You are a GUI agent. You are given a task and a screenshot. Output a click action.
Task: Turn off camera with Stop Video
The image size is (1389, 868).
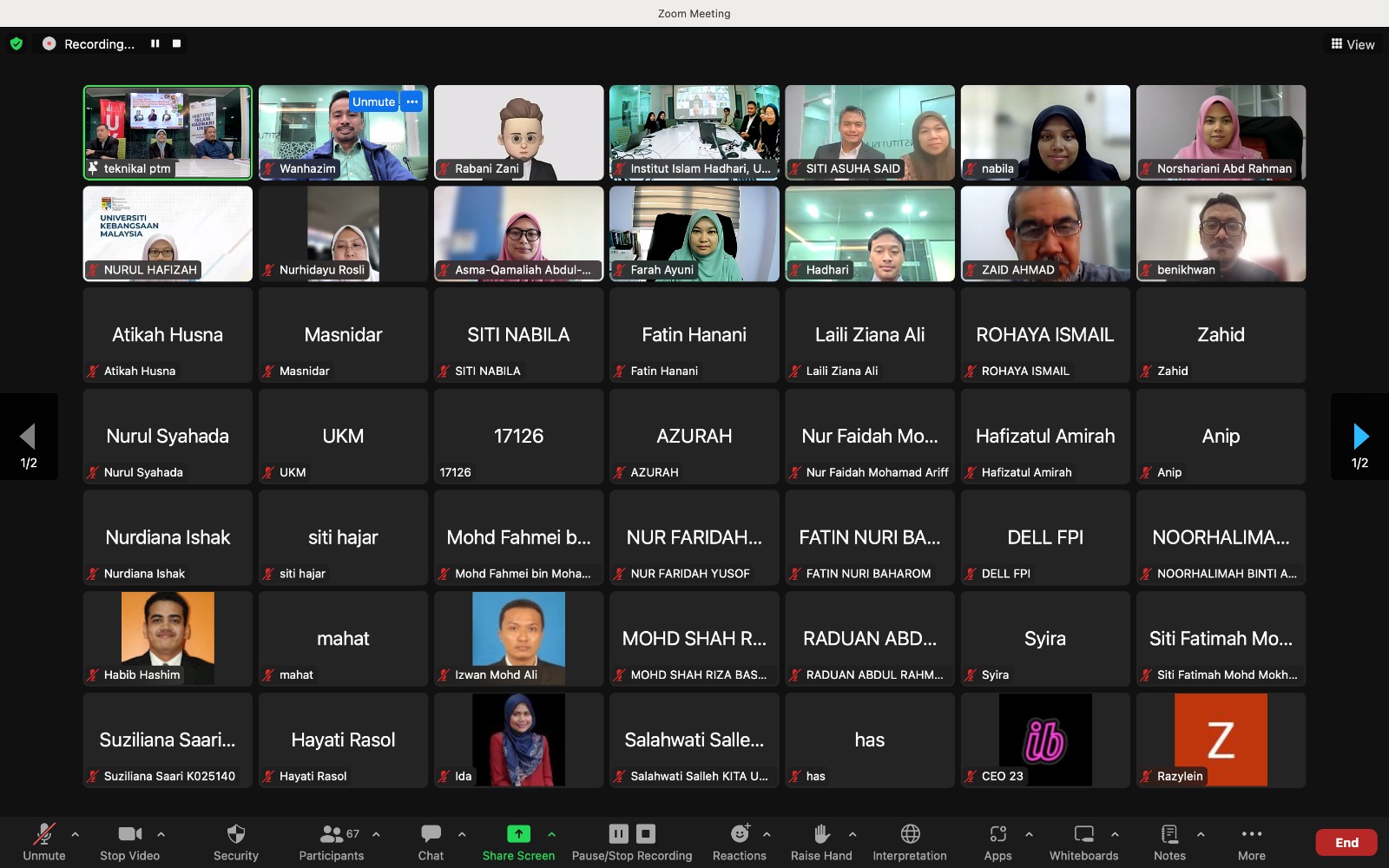[129, 835]
